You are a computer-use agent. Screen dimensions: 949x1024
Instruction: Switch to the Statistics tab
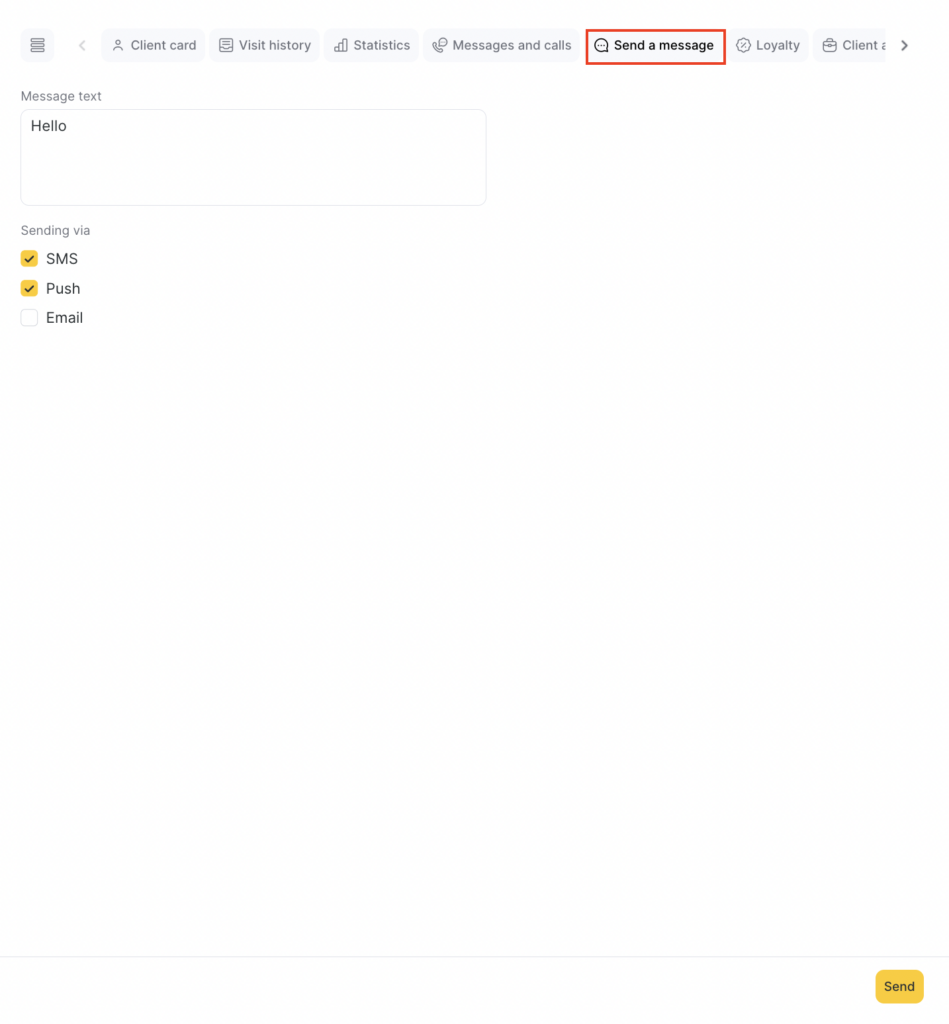pos(371,45)
